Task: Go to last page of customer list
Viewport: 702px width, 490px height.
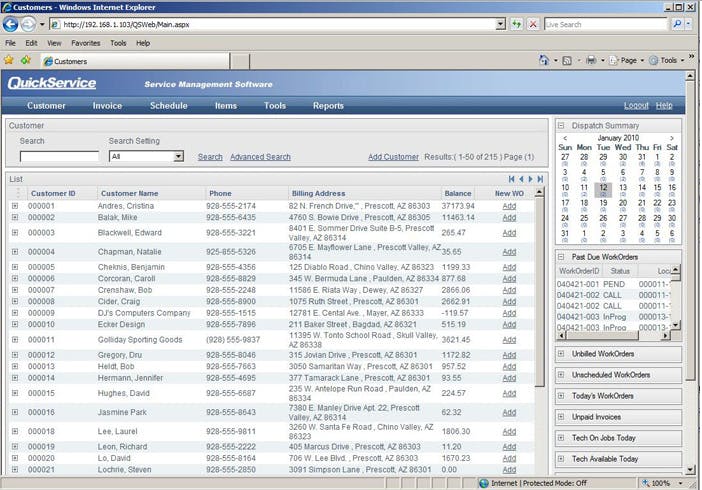Action: click(540, 179)
